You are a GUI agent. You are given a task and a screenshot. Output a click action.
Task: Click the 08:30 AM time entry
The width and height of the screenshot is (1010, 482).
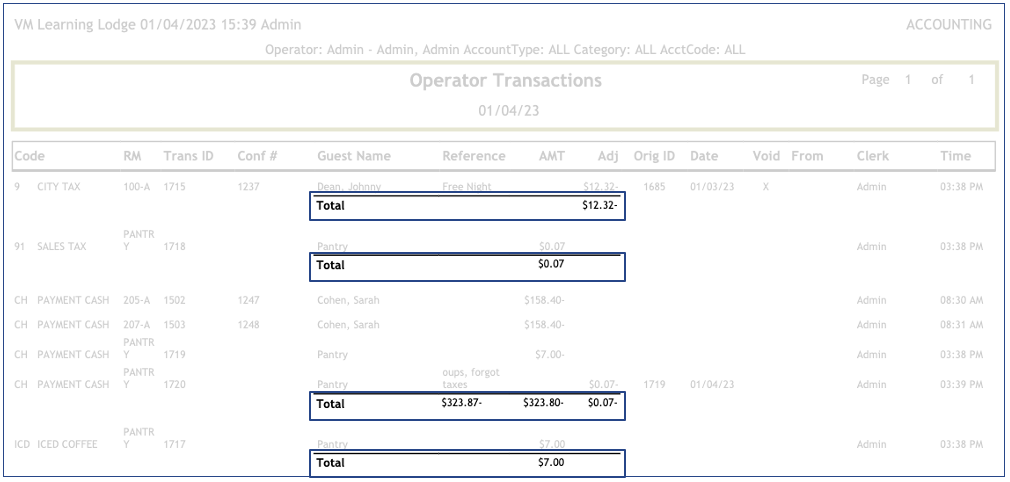[961, 300]
